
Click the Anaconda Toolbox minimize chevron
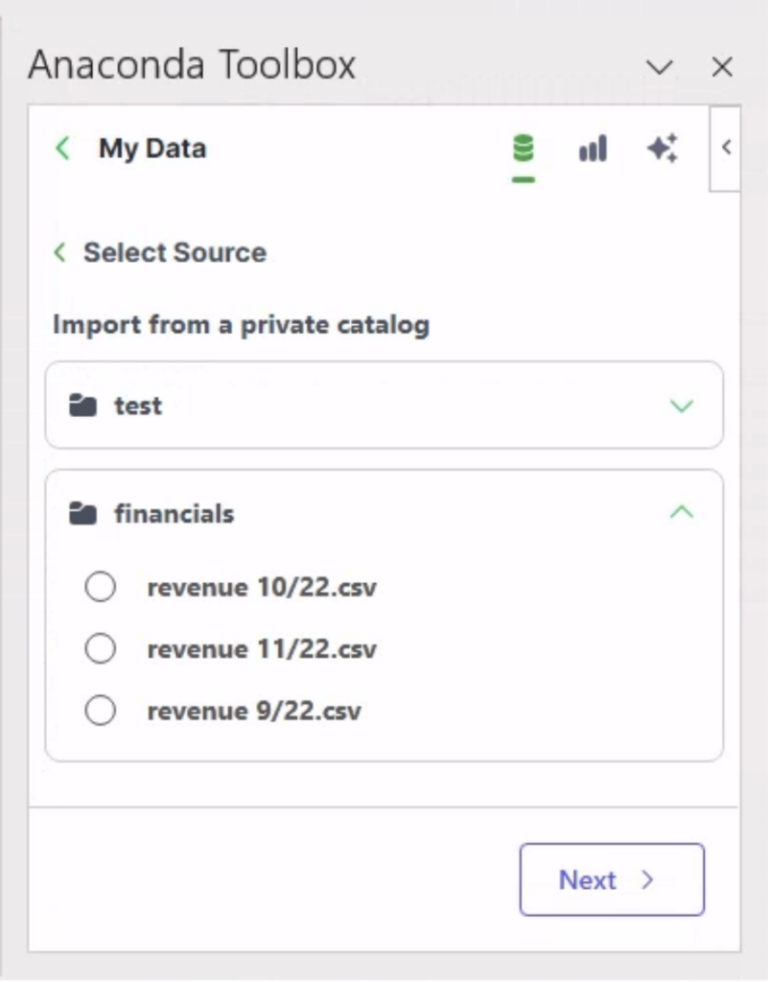659,68
